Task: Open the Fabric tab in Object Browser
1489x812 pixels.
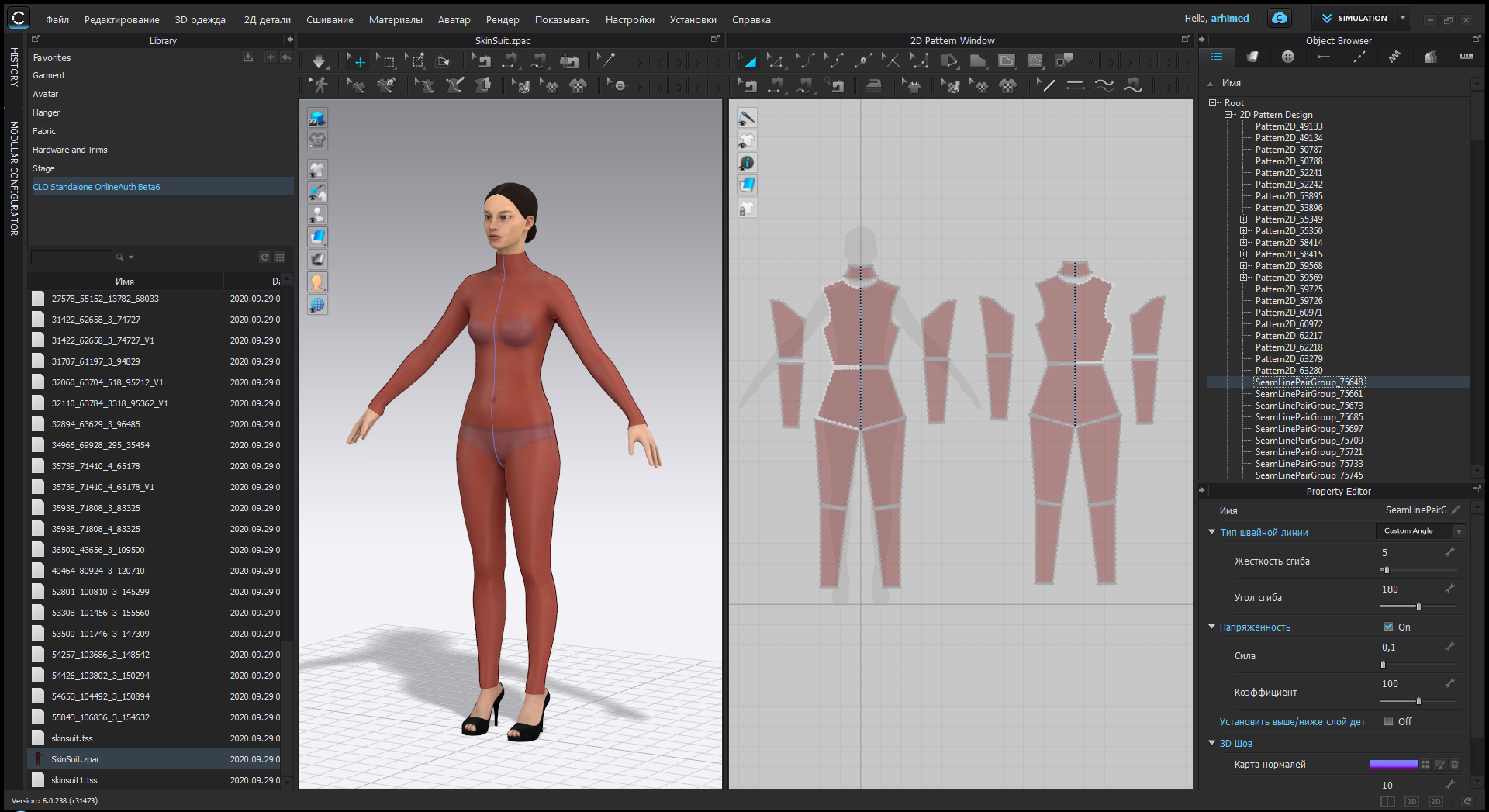Action: pyautogui.click(x=1252, y=57)
